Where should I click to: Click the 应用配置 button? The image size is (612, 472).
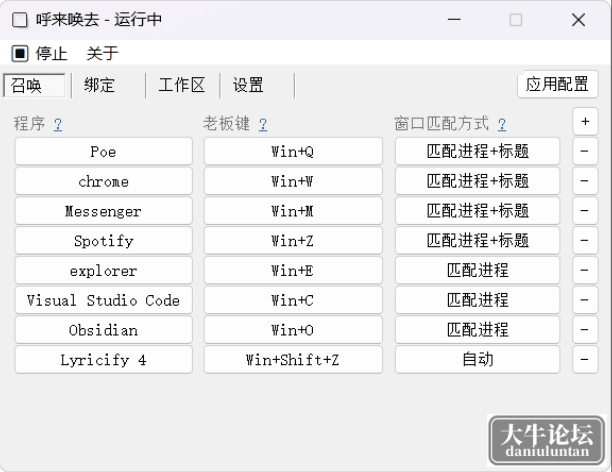[557, 84]
